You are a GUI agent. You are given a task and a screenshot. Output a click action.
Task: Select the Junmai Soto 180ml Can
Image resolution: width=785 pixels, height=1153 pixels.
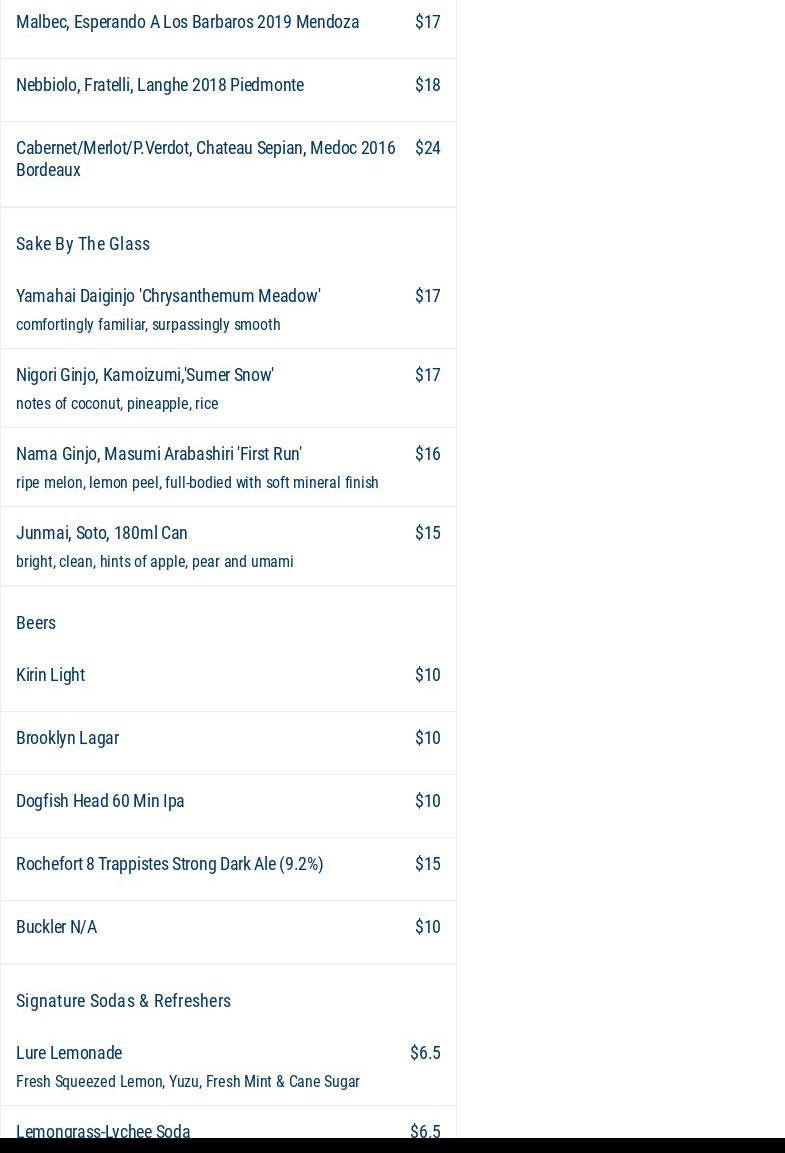point(102,533)
